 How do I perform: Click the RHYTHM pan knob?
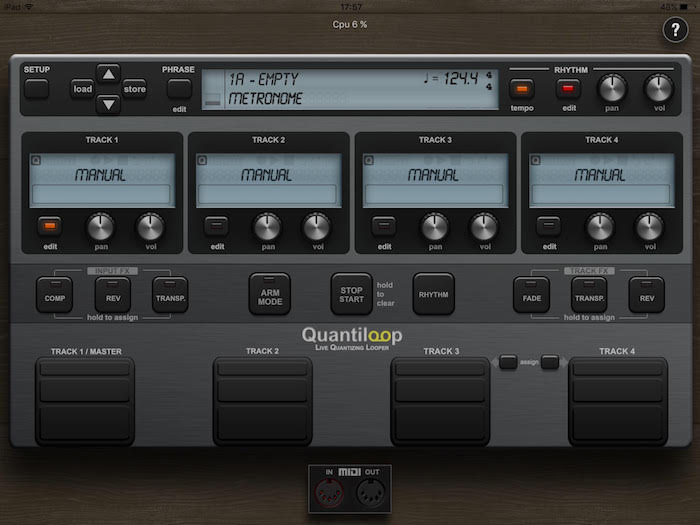coord(612,88)
